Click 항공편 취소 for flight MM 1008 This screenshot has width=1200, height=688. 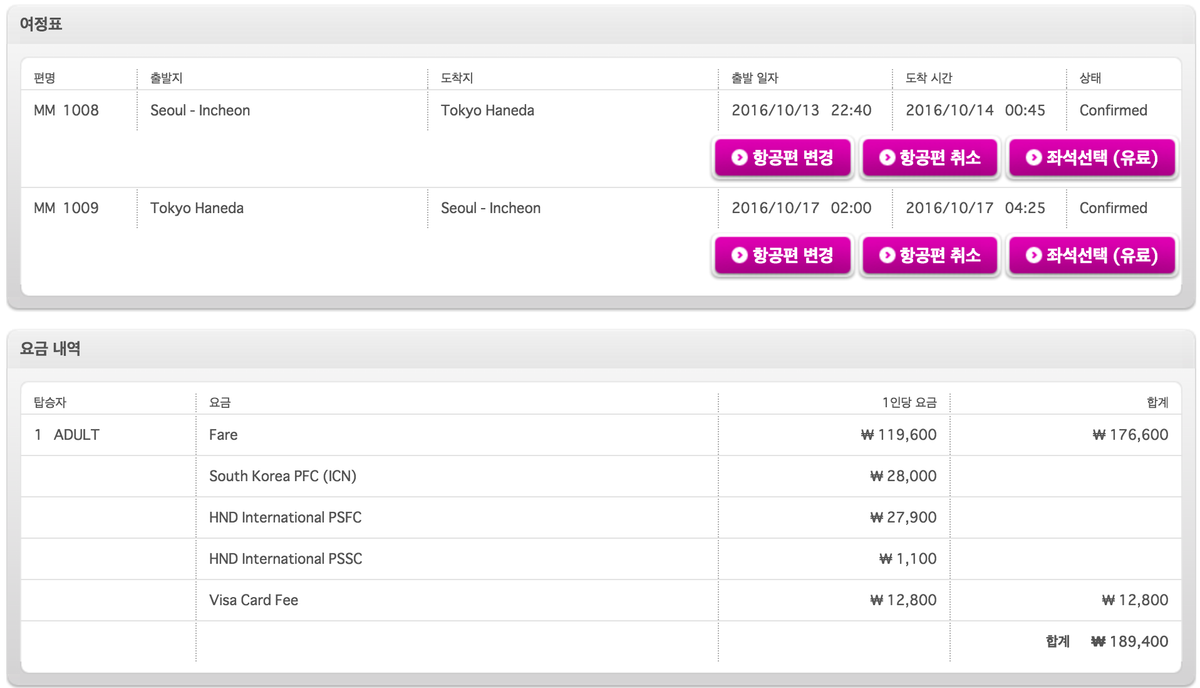tap(930, 158)
